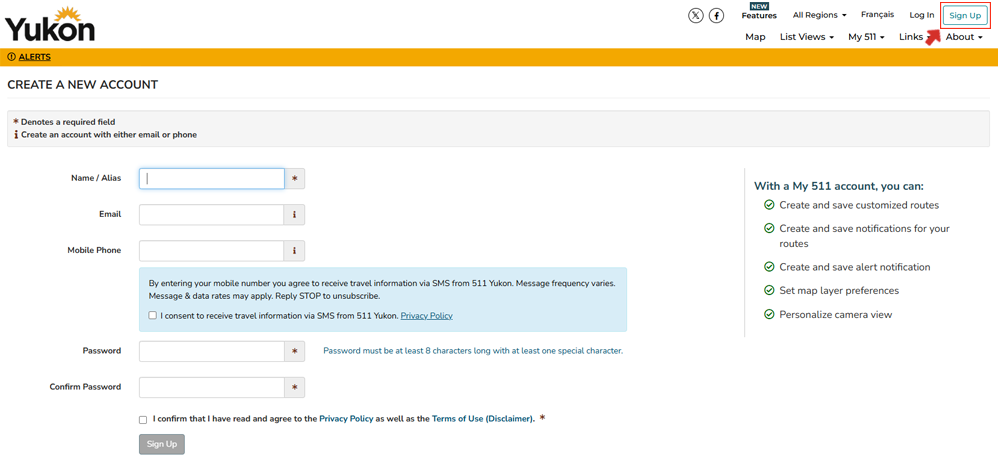This screenshot has width=999, height=473.
Task: Click the info icon beside Mobile Phone field
Action: tap(294, 251)
